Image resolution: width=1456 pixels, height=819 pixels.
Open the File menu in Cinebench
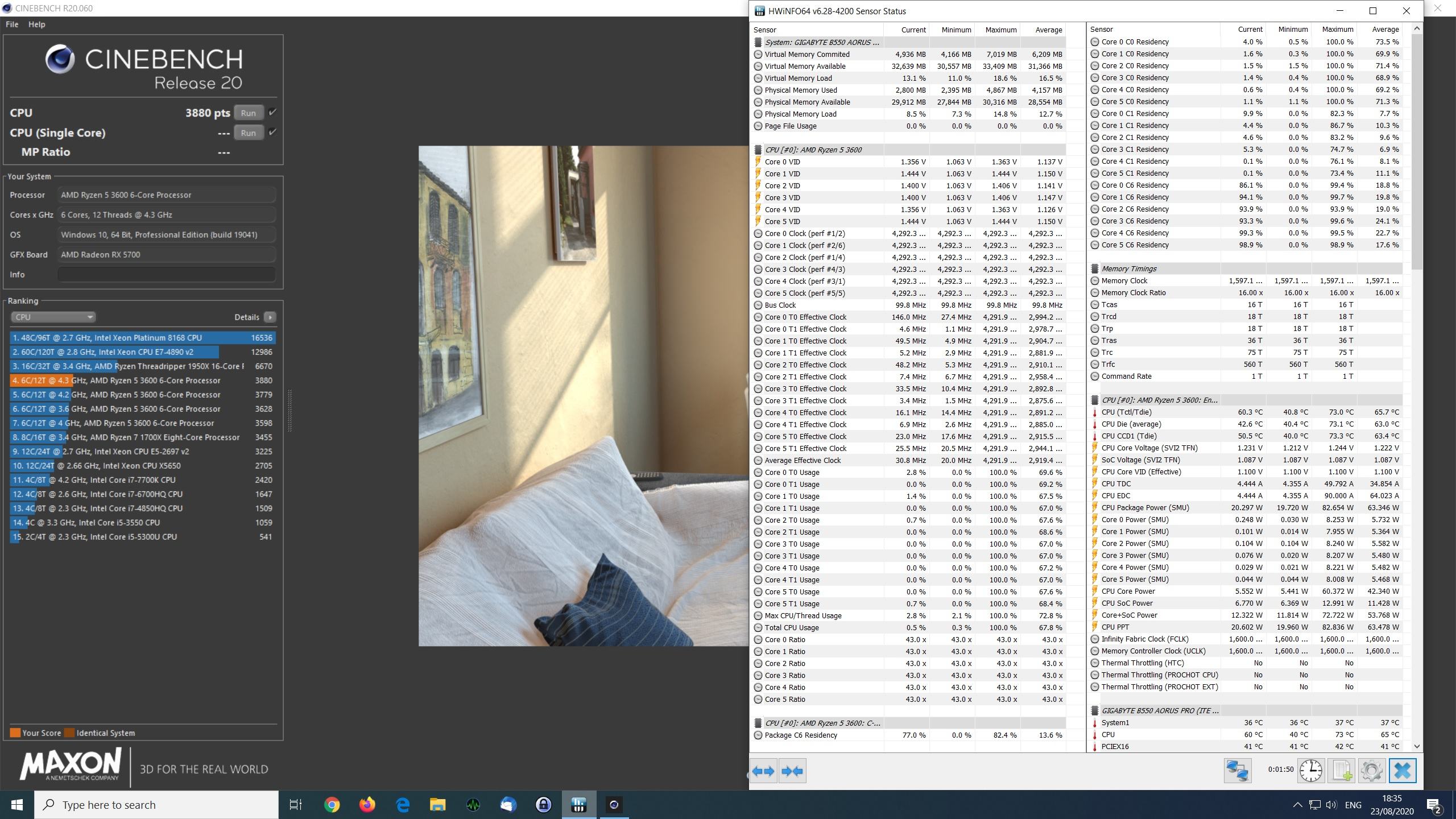click(x=12, y=24)
